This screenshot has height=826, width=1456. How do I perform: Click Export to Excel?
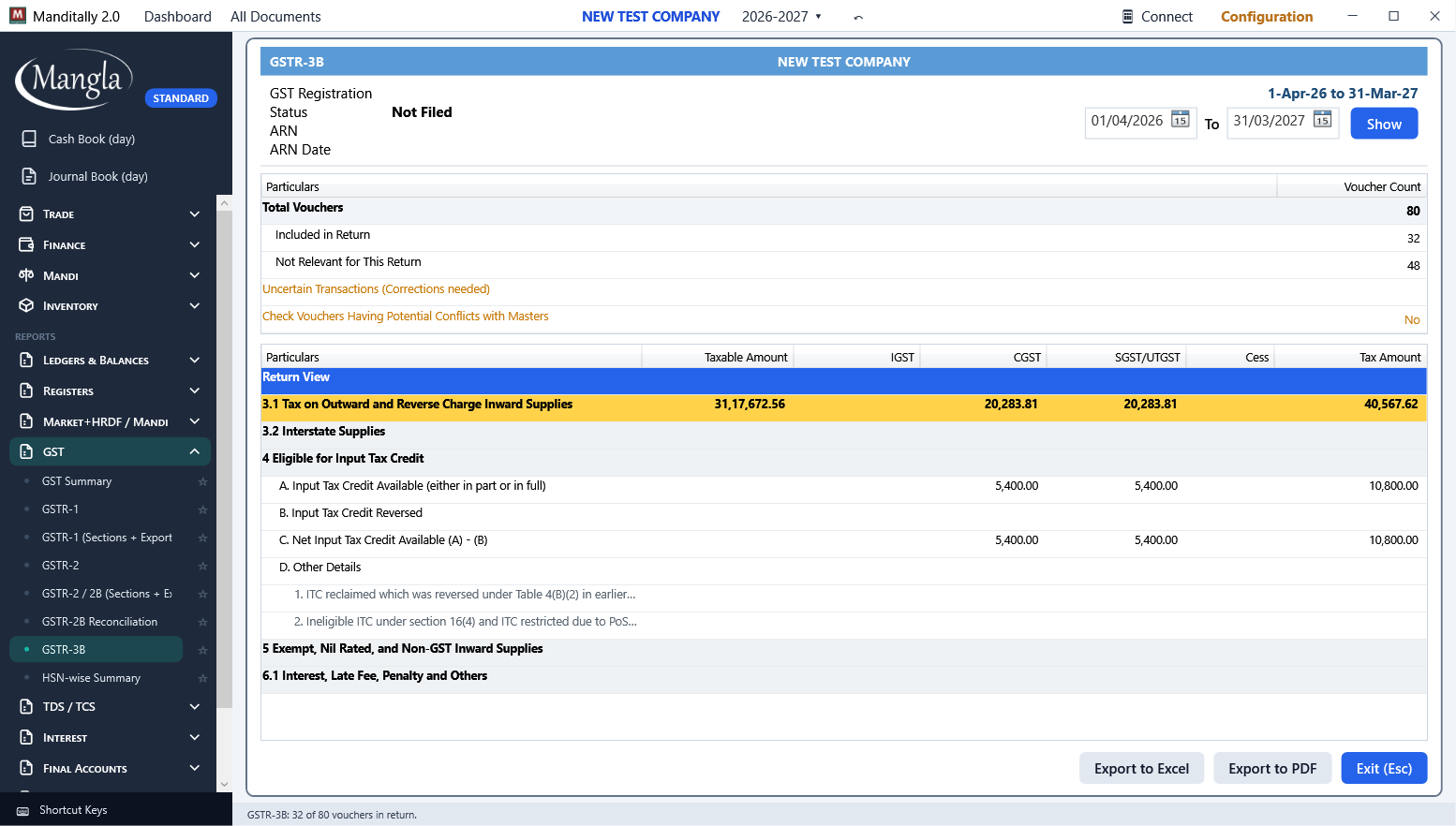pyautogui.click(x=1141, y=768)
